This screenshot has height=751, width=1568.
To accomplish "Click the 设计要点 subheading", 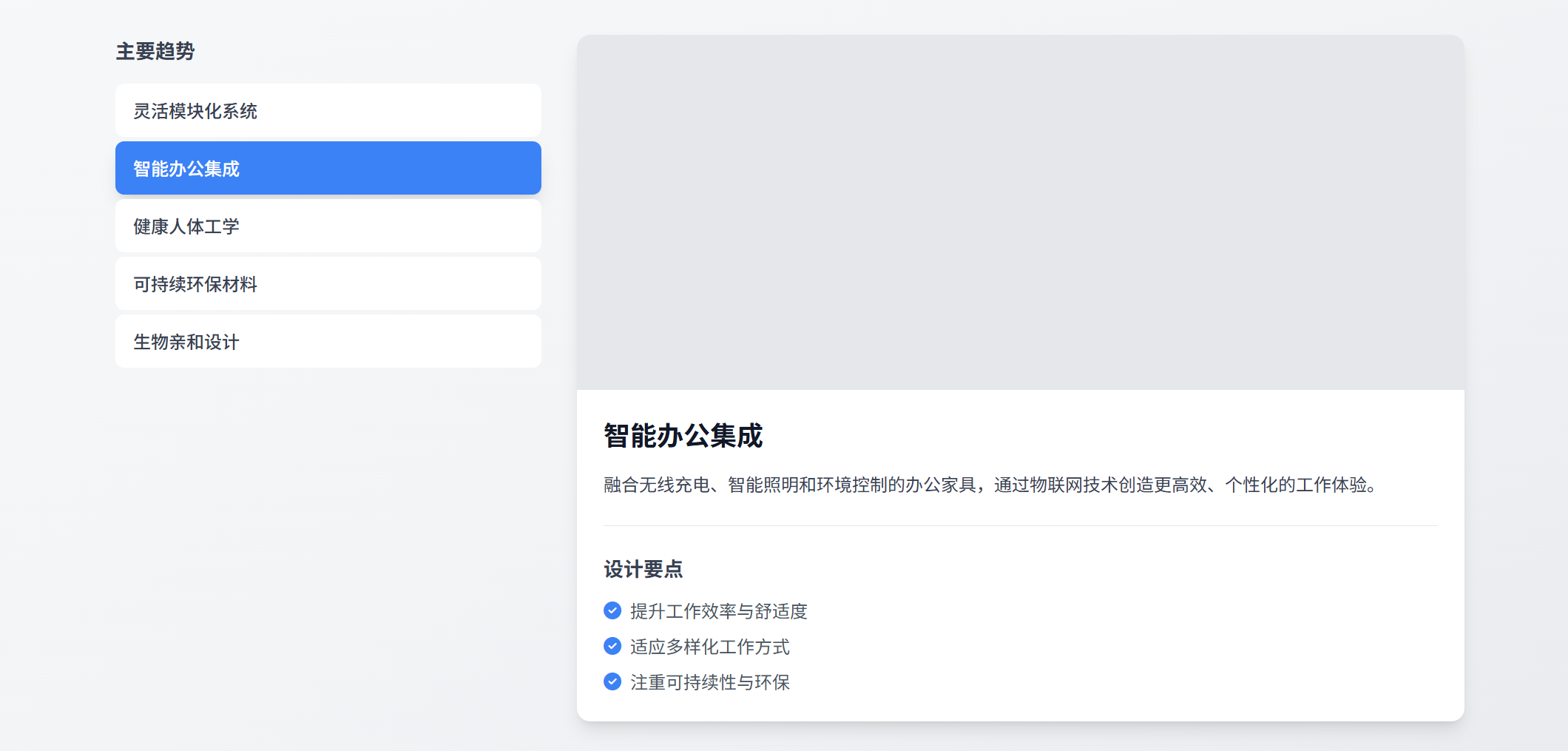I will [x=643, y=569].
